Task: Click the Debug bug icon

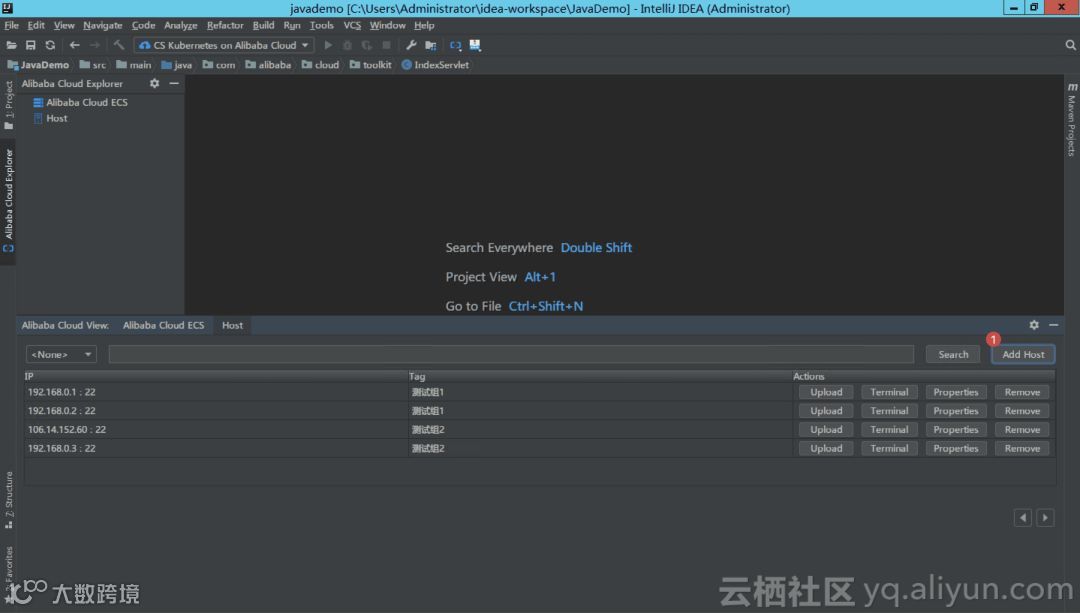Action: [x=347, y=45]
